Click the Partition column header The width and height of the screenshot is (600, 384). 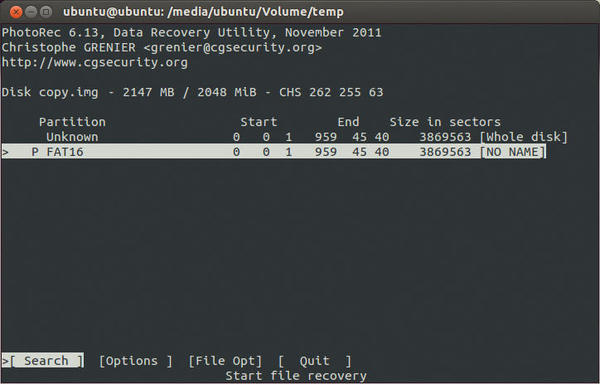tap(72, 122)
